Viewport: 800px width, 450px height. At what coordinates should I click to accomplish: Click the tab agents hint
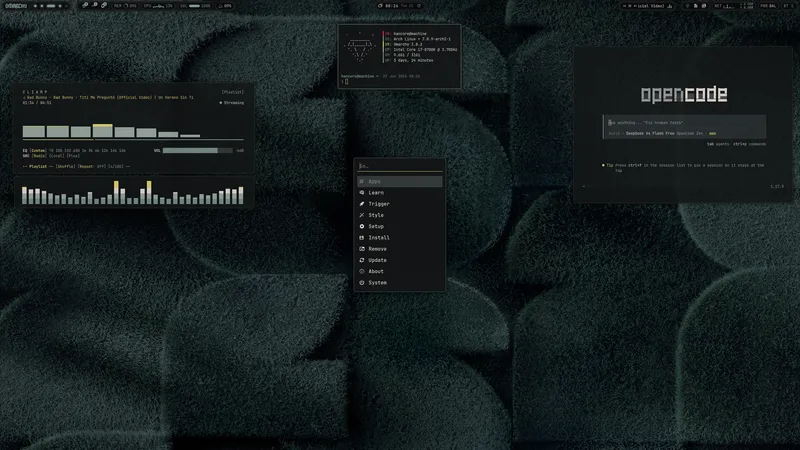[x=718, y=144]
